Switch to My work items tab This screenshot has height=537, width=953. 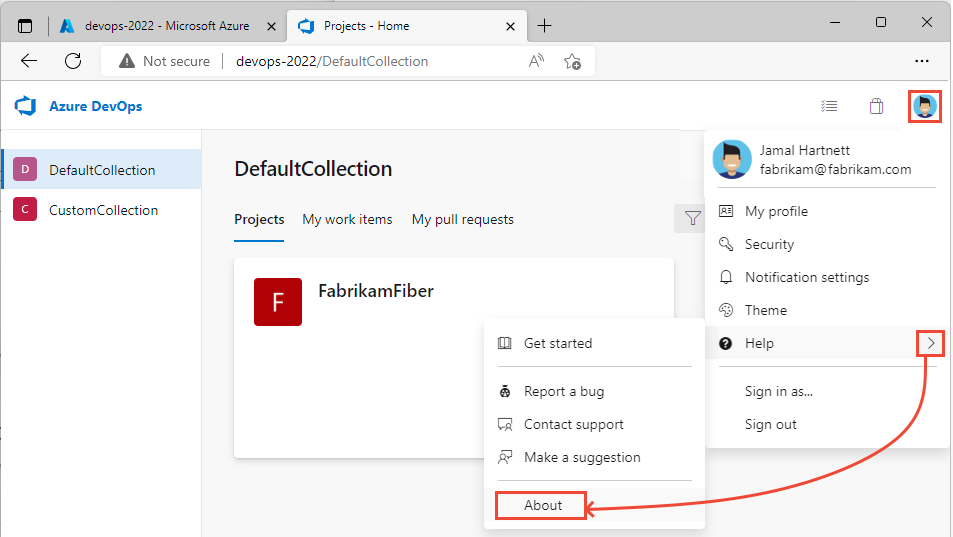(347, 219)
